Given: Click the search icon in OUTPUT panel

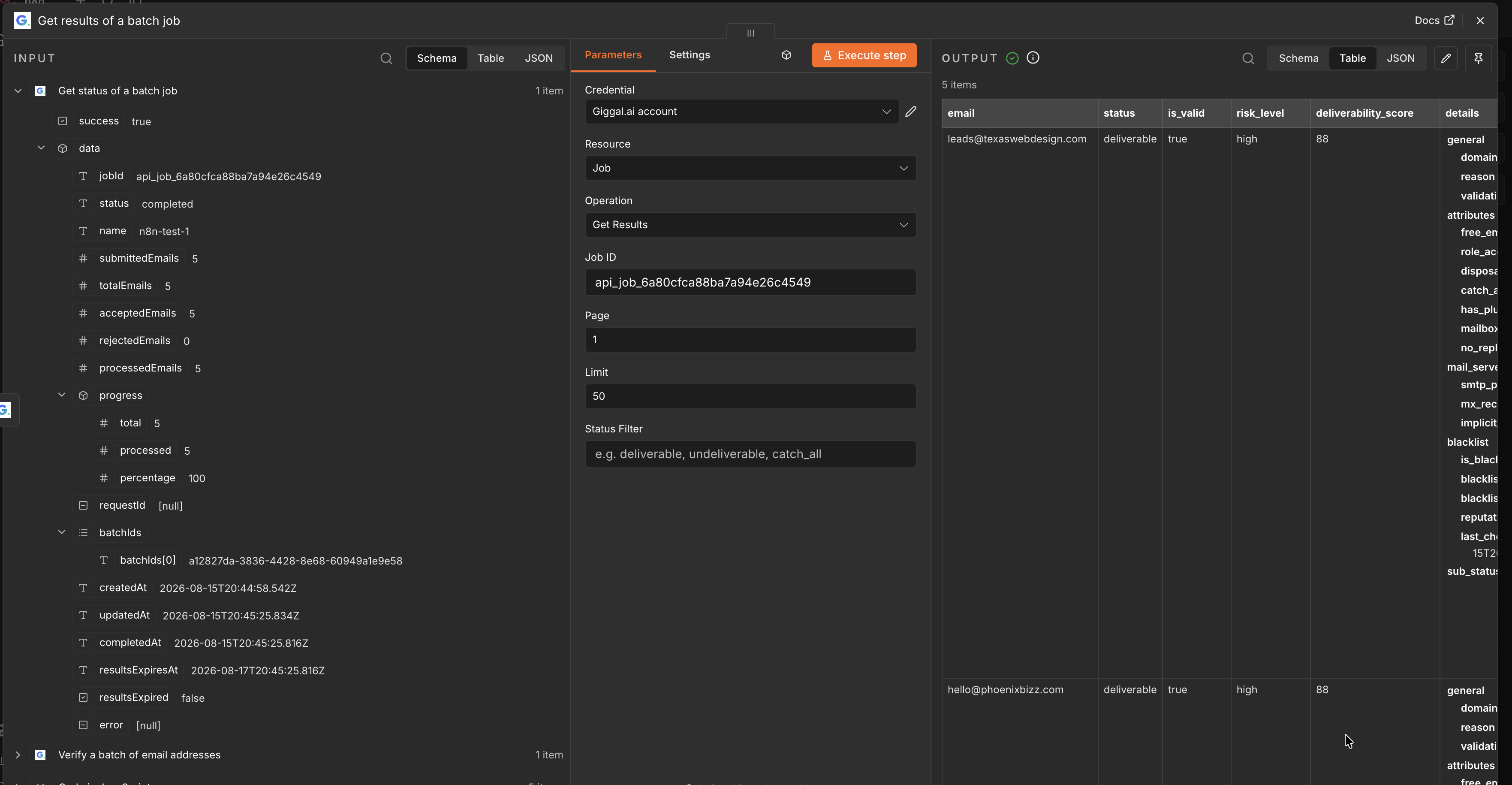Looking at the screenshot, I should (1248, 58).
